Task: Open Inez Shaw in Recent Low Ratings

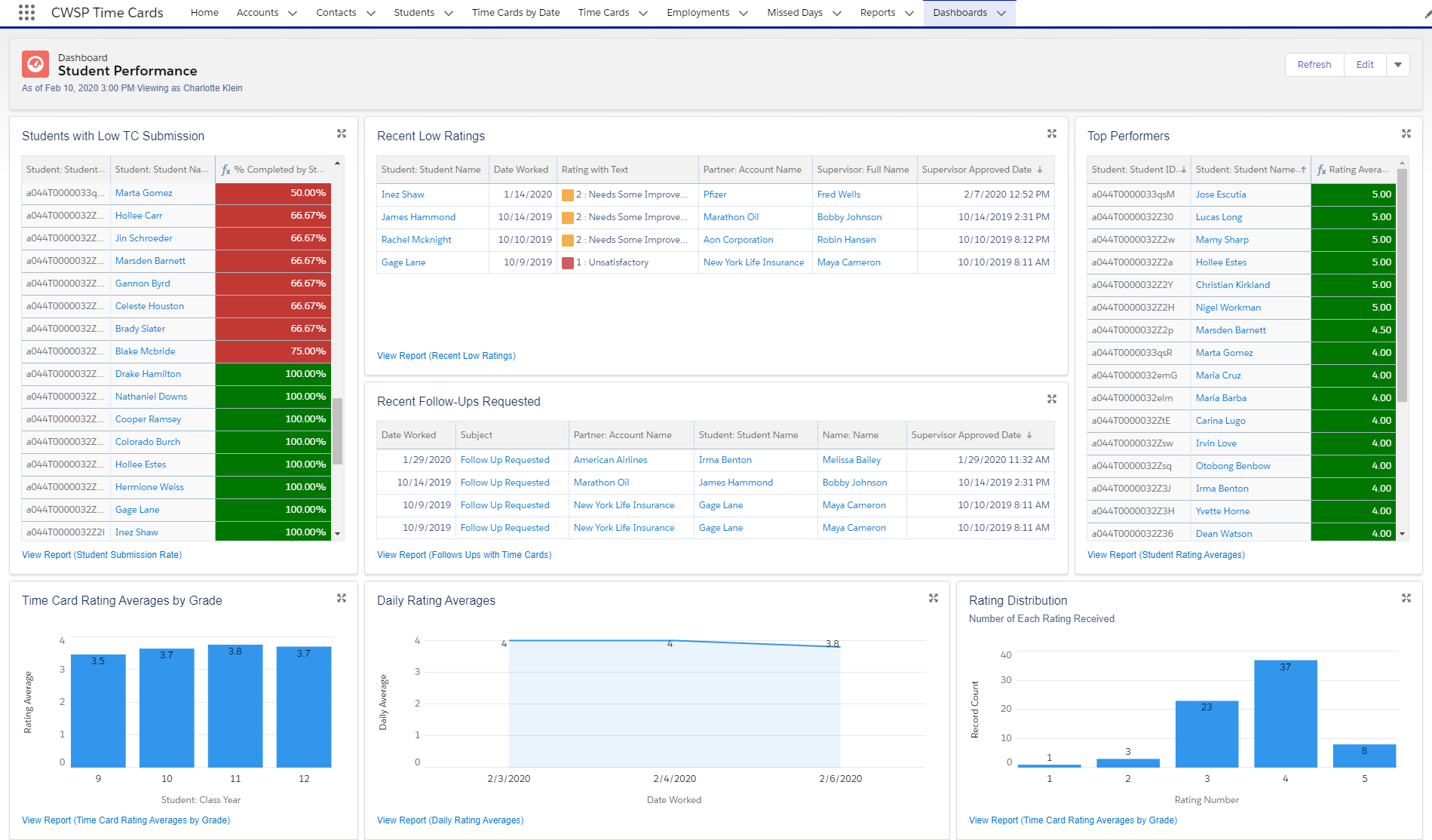Action: click(x=403, y=195)
